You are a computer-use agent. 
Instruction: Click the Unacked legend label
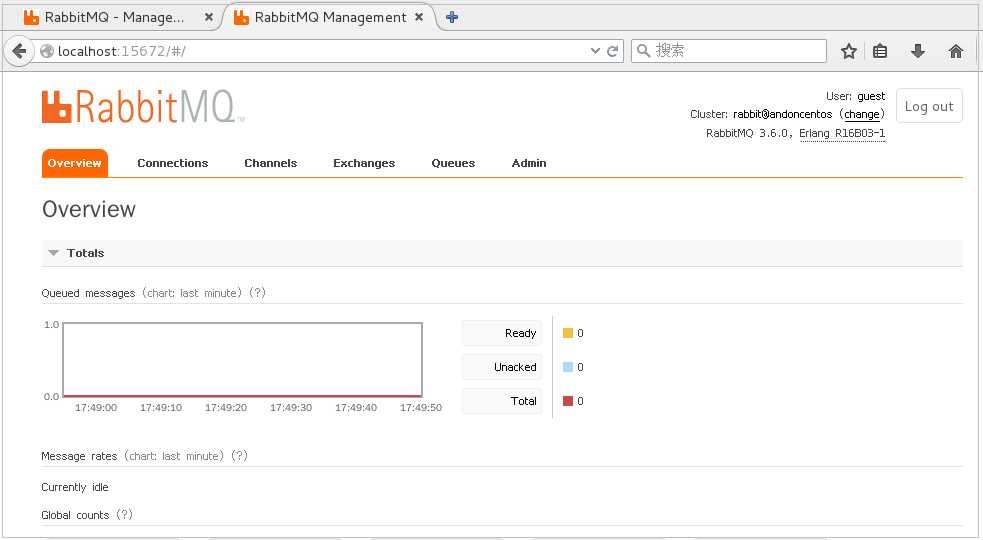coord(502,367)
